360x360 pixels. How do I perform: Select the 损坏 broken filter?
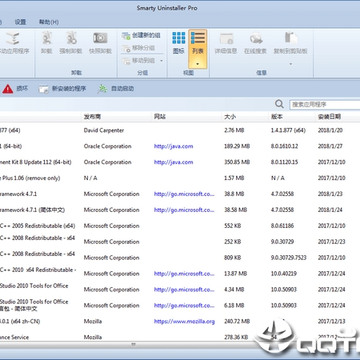tap(15, 89)
